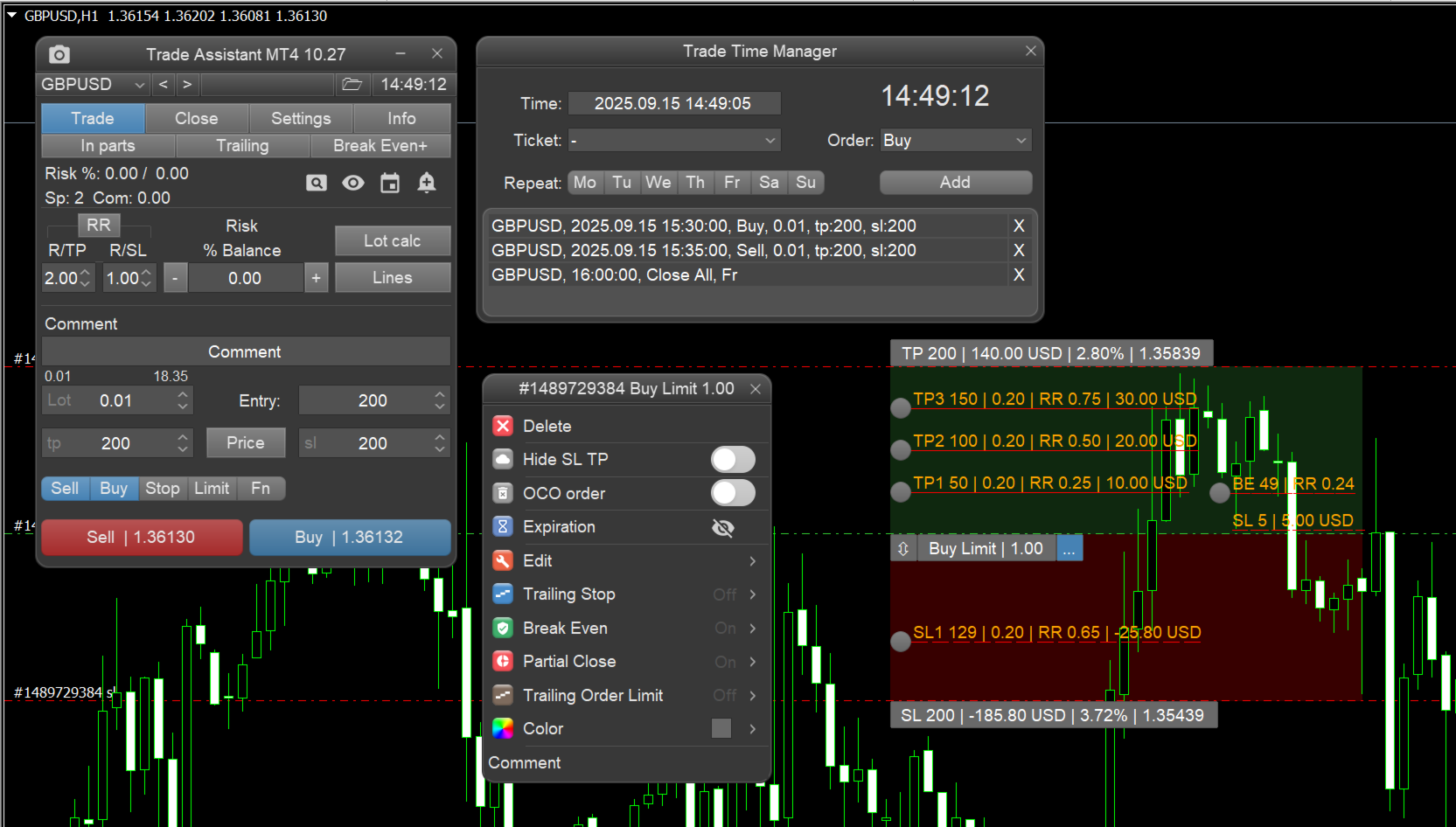Click the Lot calc button

393,240
